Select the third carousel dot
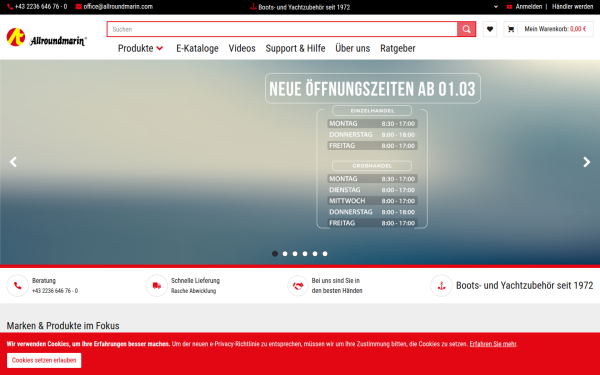The width and height of the screenshot is (600, 375). click(x=295, y=254)
